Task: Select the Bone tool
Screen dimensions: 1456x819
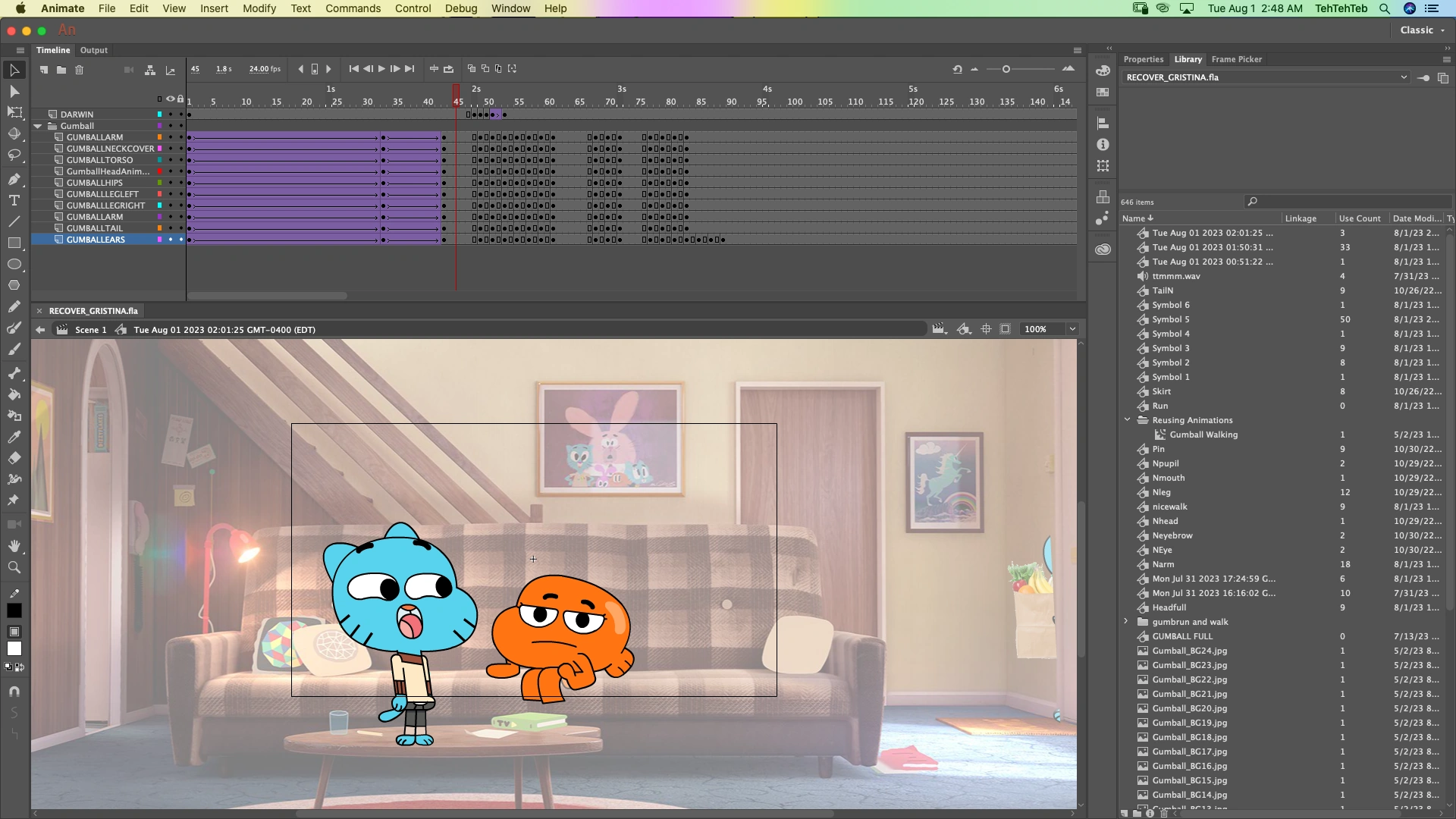Action: pos(14,372)
